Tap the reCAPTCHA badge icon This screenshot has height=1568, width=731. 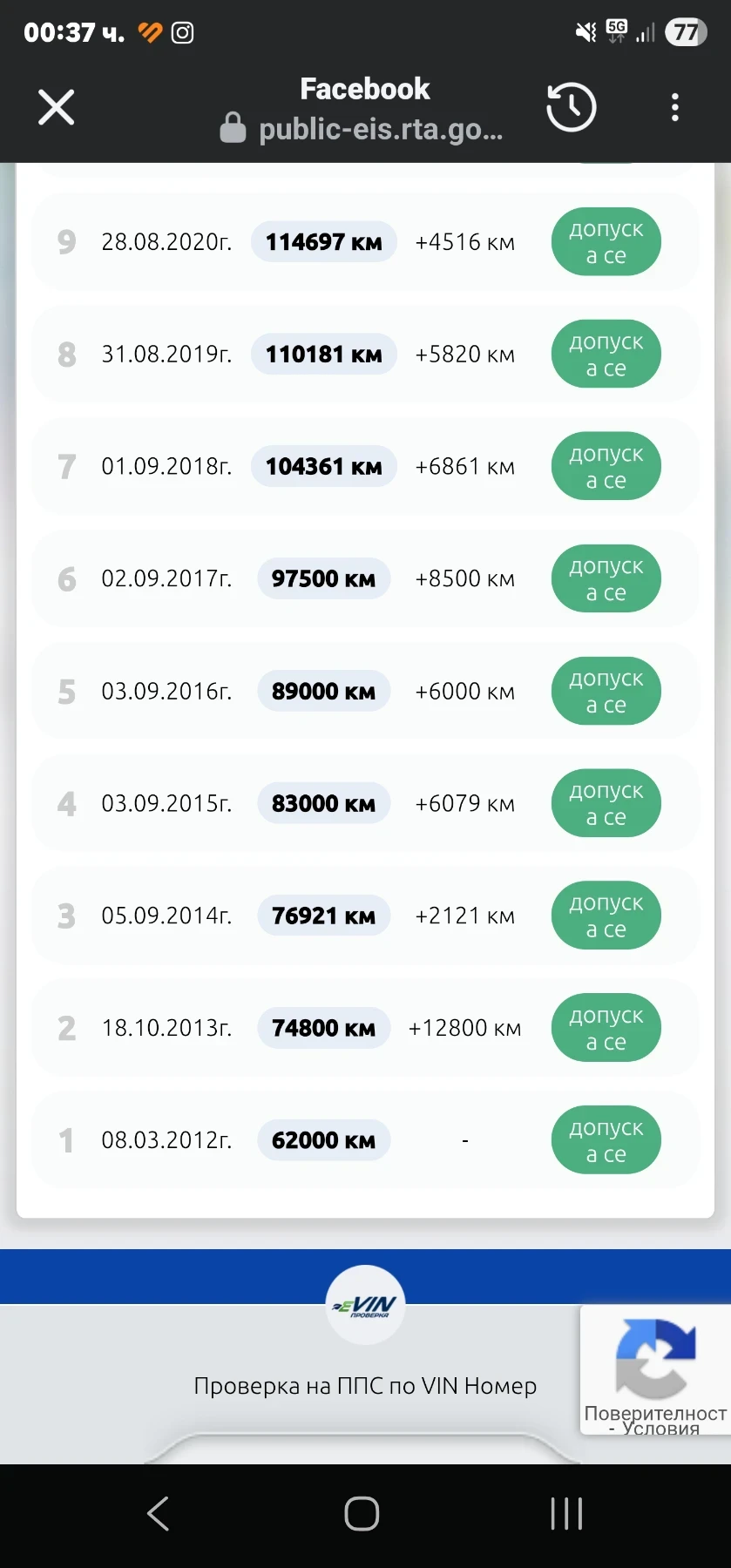tap(655, 1357)
